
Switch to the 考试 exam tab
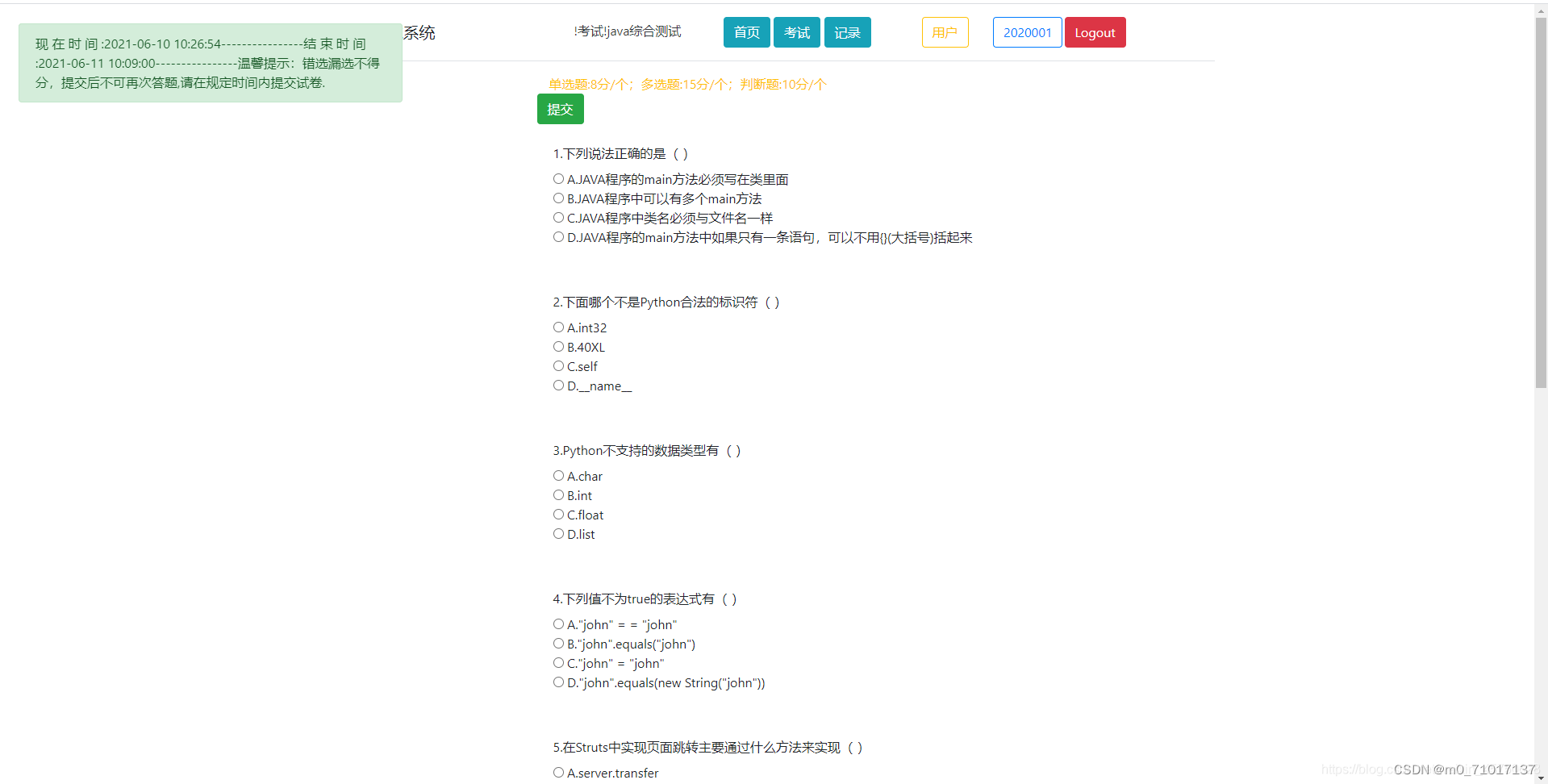pos(796,32)
